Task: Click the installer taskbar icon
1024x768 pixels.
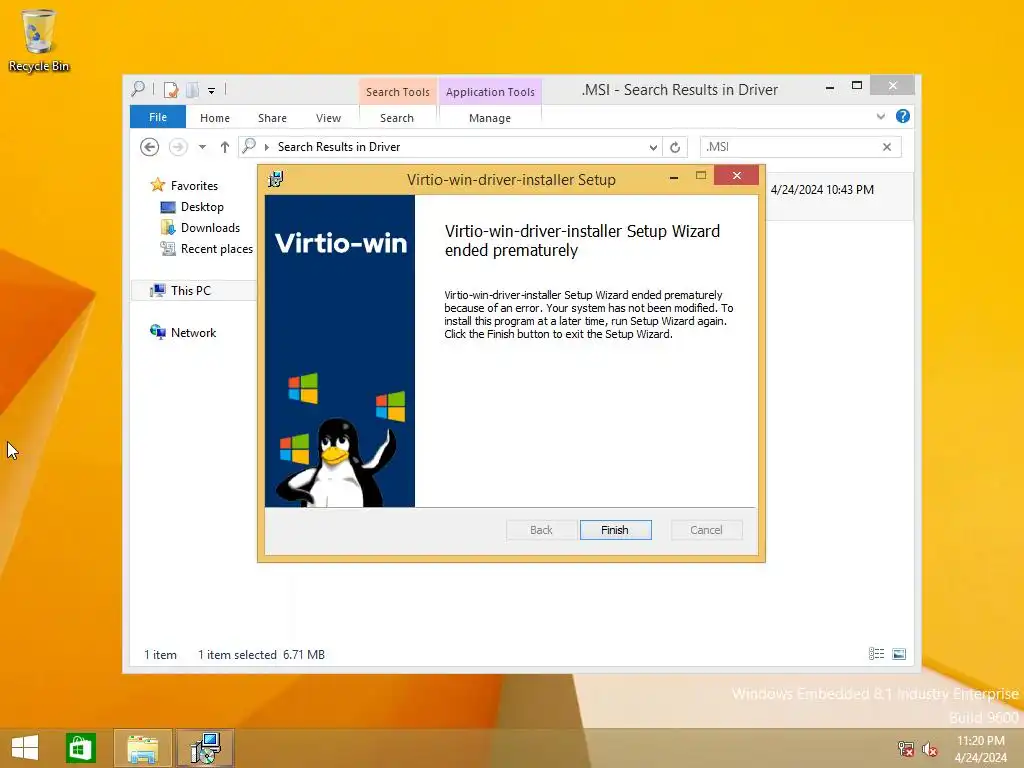Action: 205,748
